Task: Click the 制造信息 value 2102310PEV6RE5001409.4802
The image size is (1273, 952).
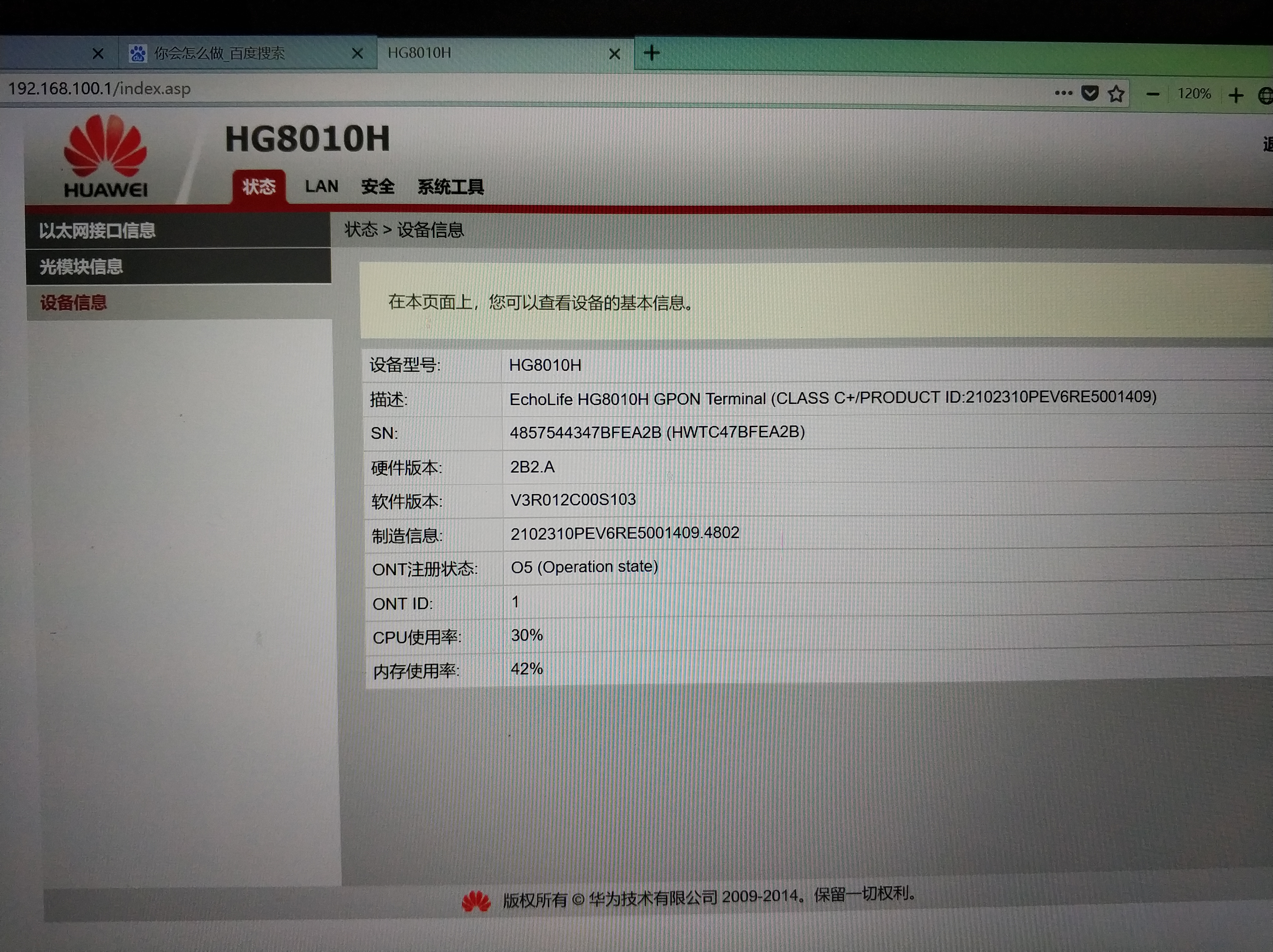Action: 625,533
